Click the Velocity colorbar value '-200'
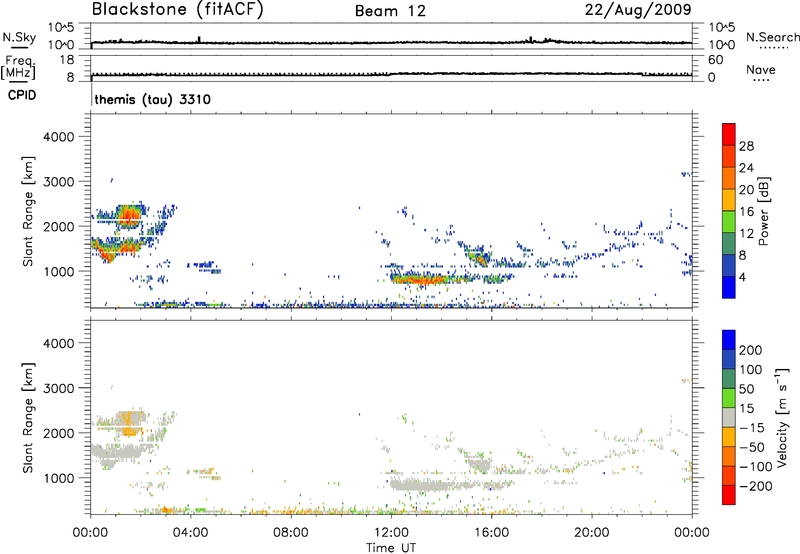800x554 pixels. [755, 486]
